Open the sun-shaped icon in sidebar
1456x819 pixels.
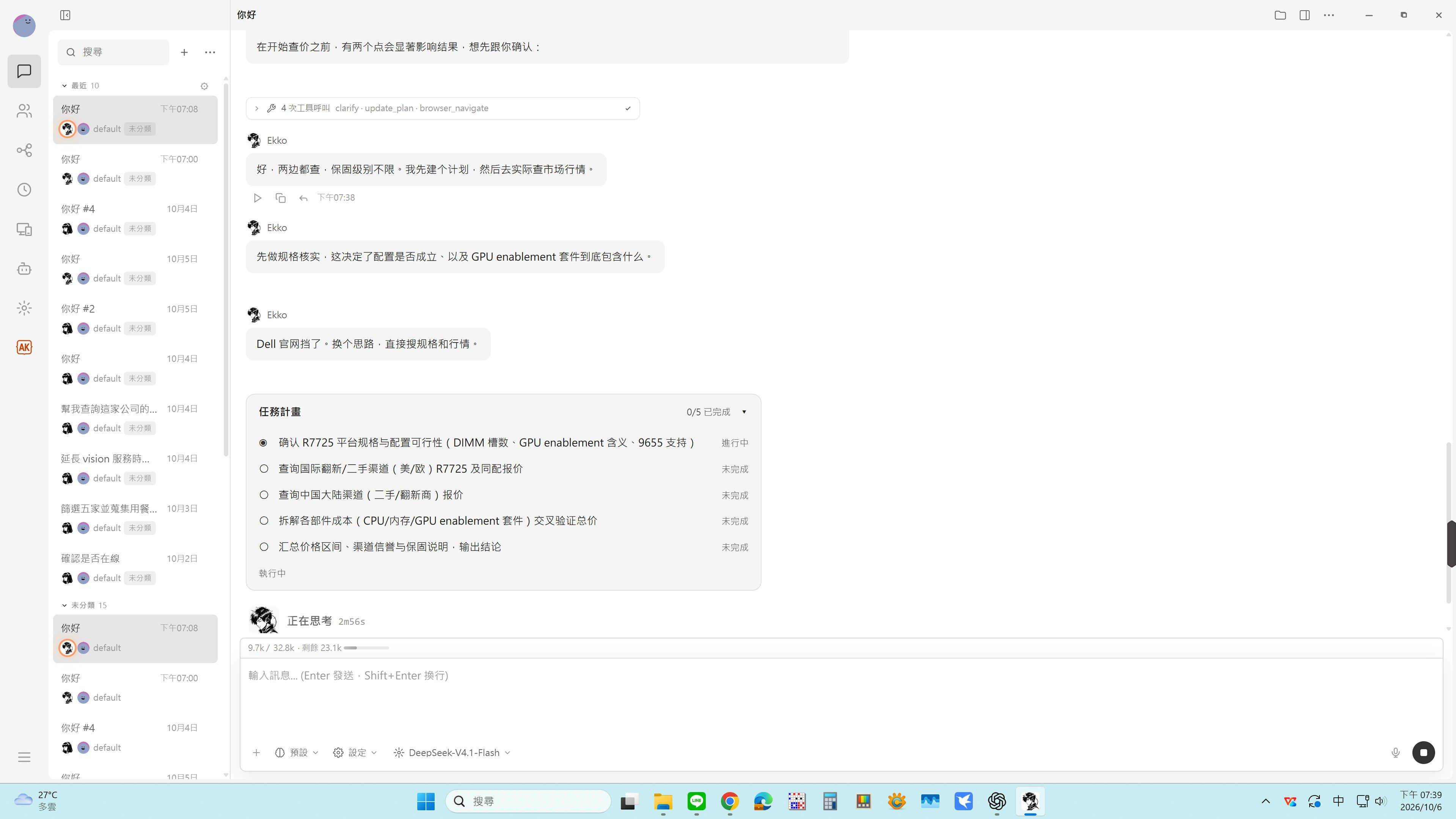click(24, 308)
